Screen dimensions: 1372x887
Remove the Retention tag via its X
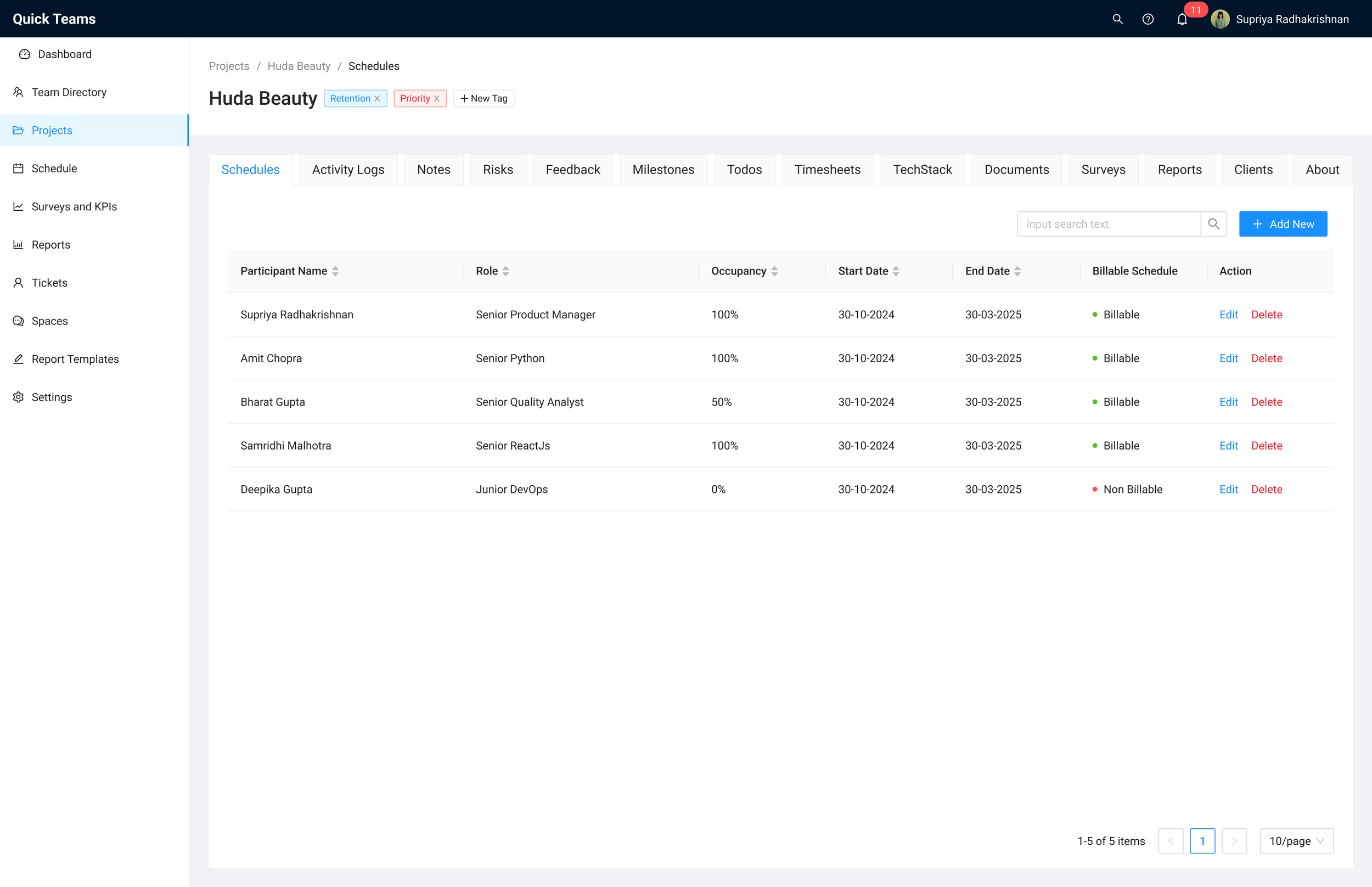[377, 98]
